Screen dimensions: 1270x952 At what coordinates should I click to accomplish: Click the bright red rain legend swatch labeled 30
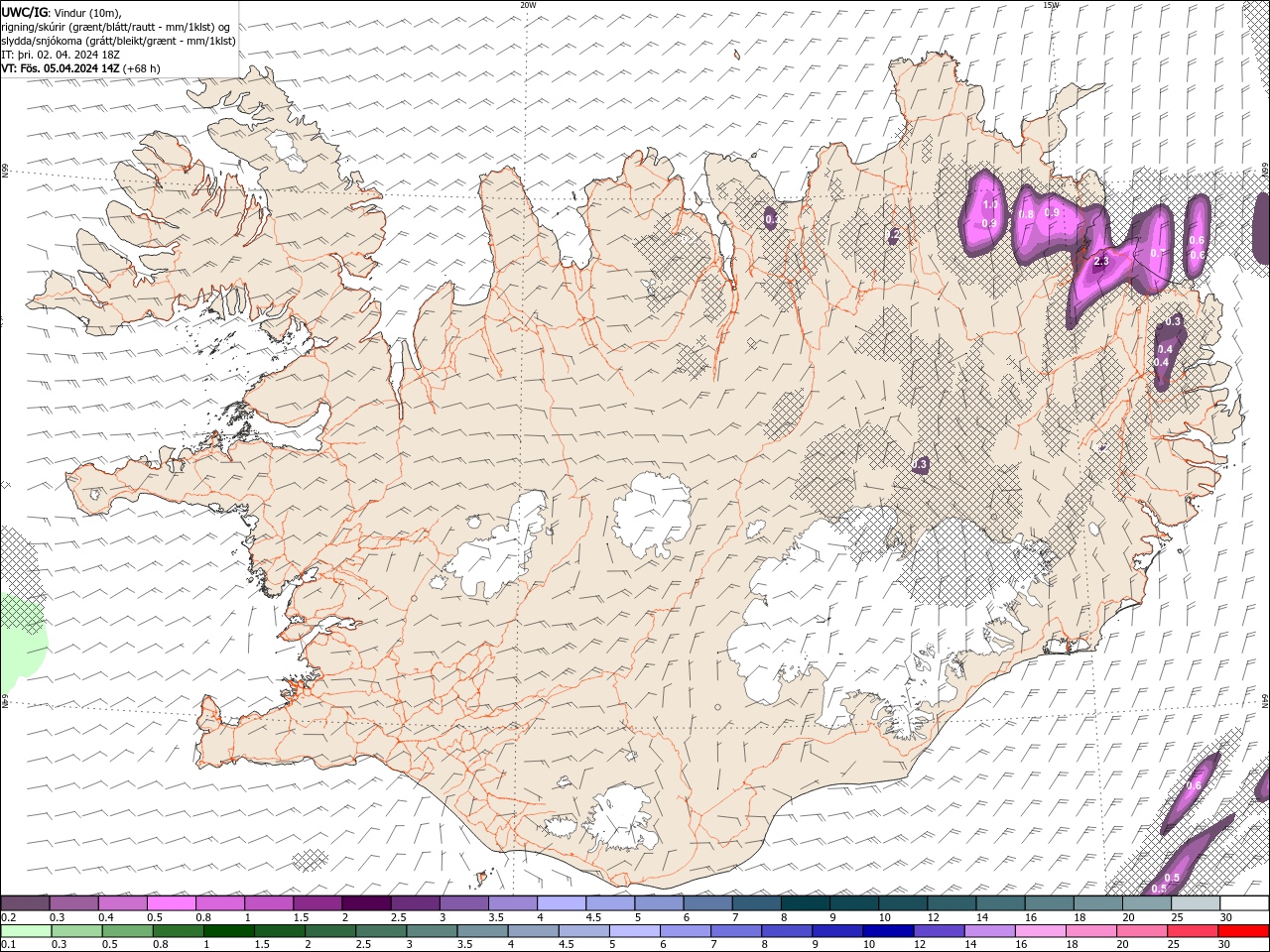(1243, 931)
